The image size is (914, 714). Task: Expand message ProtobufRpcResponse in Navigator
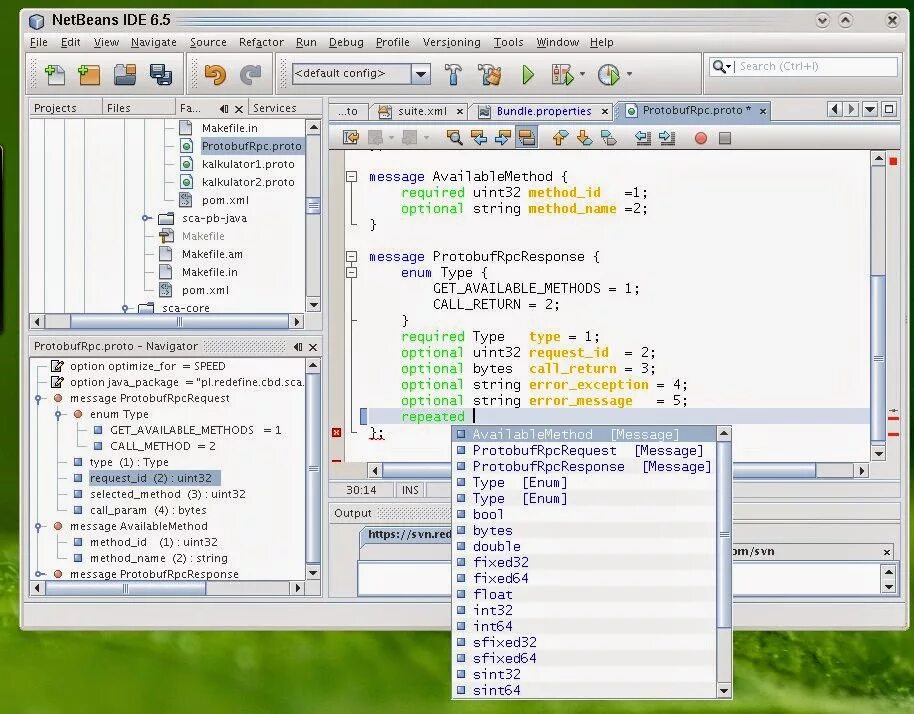point(38,574)
